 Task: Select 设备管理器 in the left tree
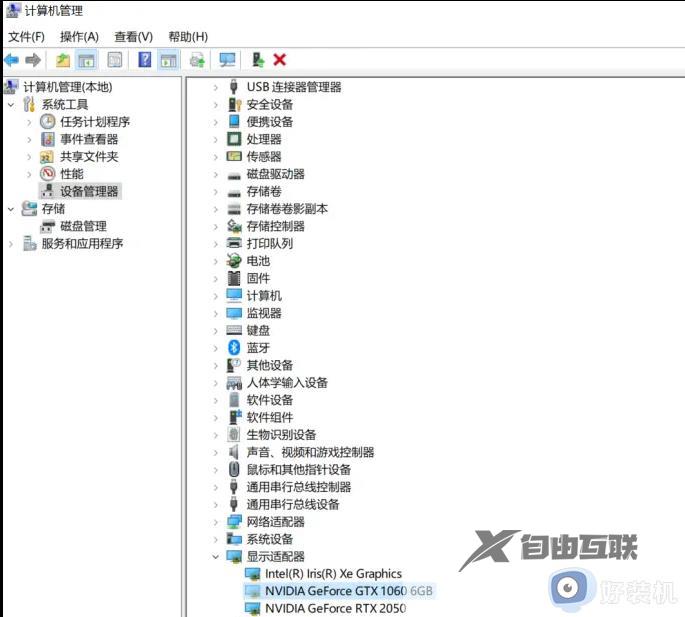coord(89,191)
